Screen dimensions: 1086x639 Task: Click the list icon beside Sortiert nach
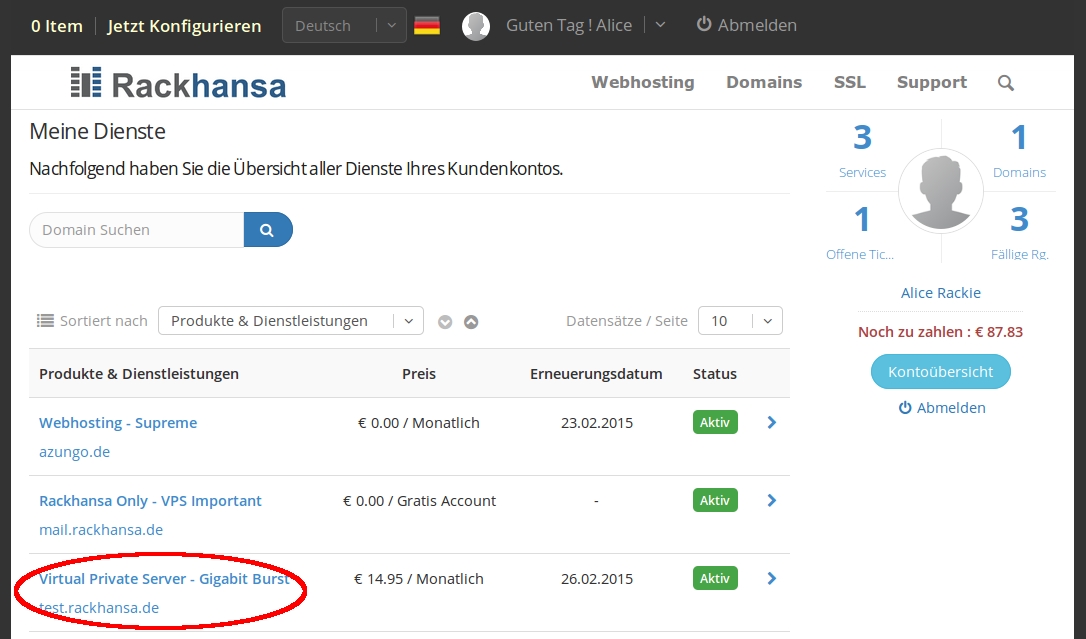coord(45,321)
